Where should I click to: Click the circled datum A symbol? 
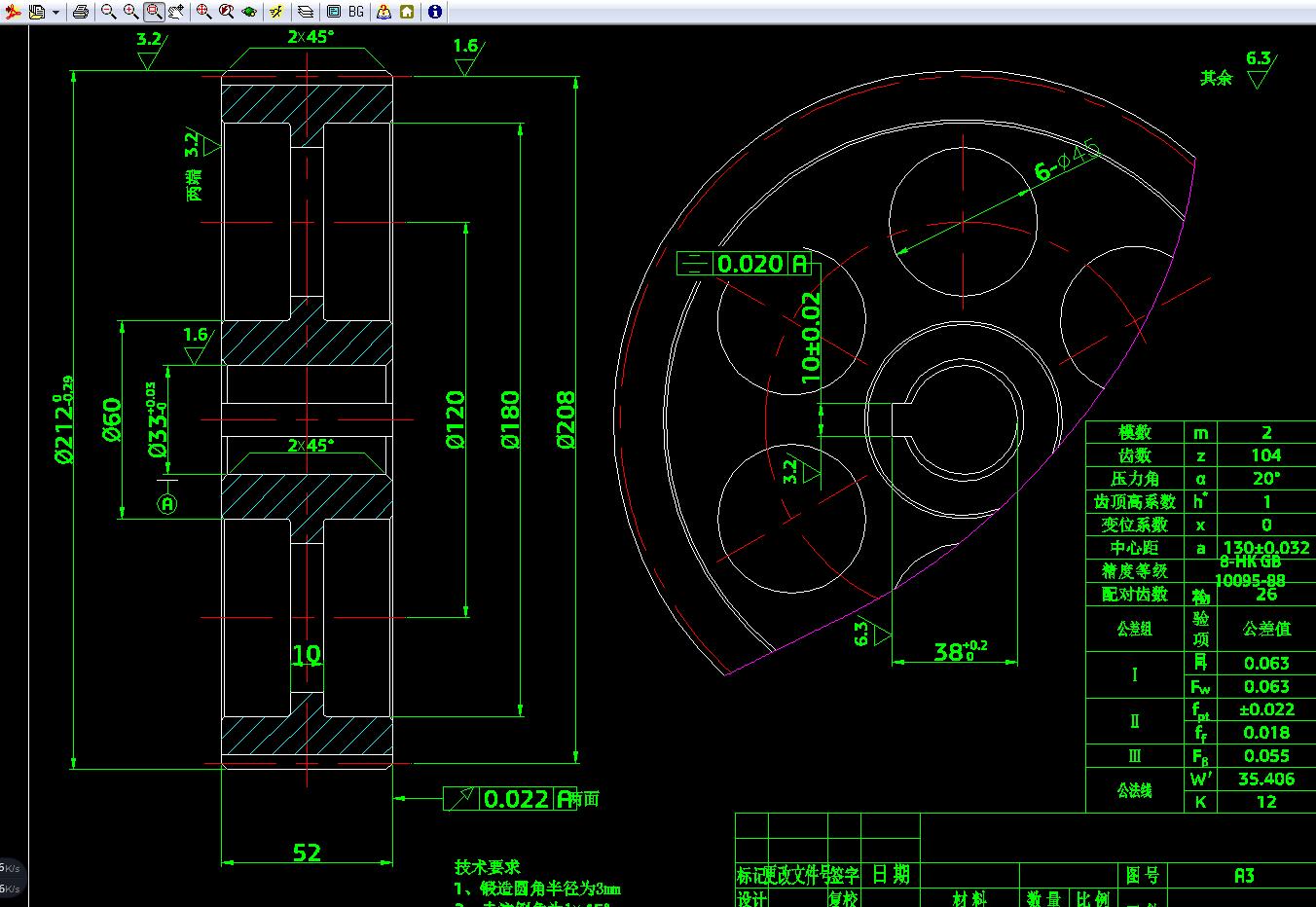pyautogui.click(x=167, y=504)
